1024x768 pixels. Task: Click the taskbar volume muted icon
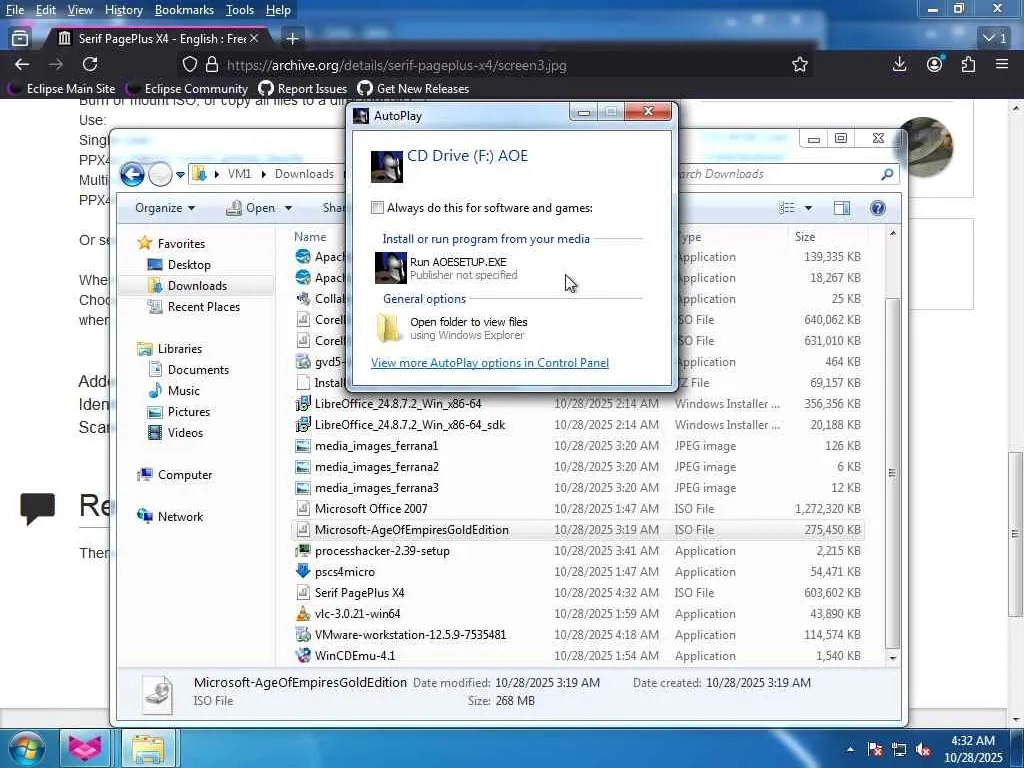coord(923,749)
